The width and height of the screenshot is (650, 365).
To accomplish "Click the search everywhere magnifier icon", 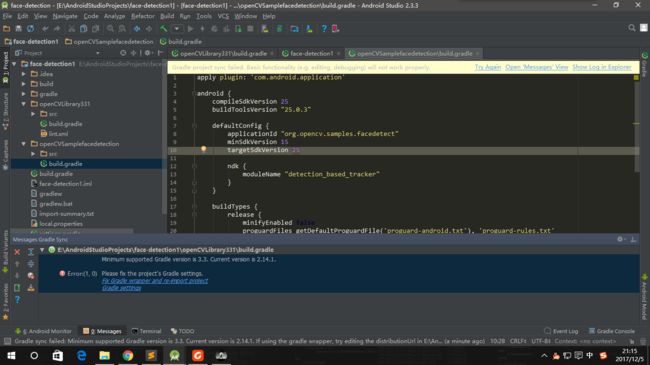I will (631, 28).
